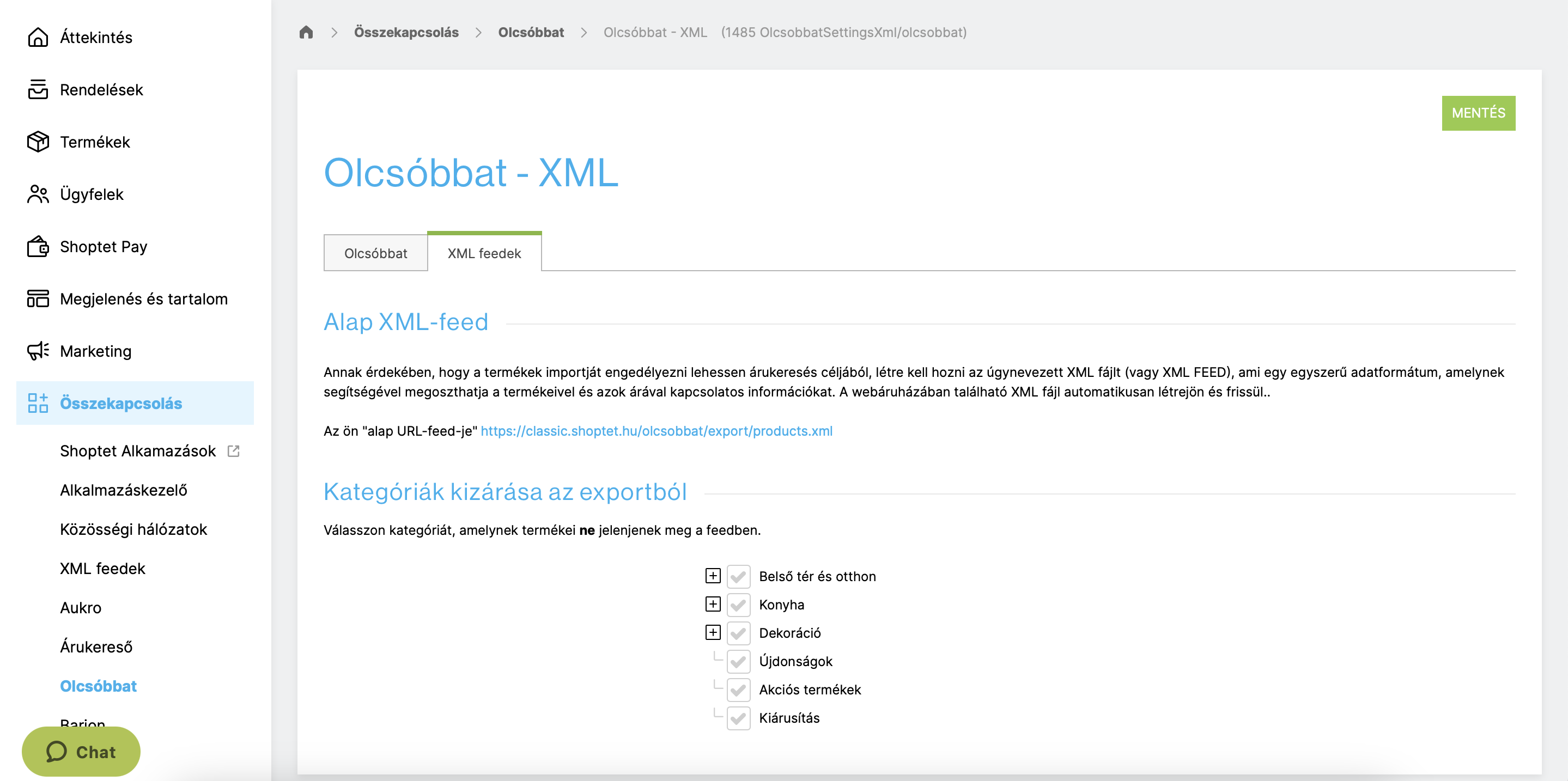Click the Akciós termékek label
This screenshot has height=781, width=1568.
click(810, 690)
